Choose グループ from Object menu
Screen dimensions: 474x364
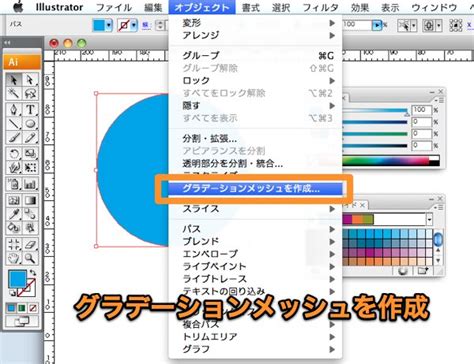point(255,56)
